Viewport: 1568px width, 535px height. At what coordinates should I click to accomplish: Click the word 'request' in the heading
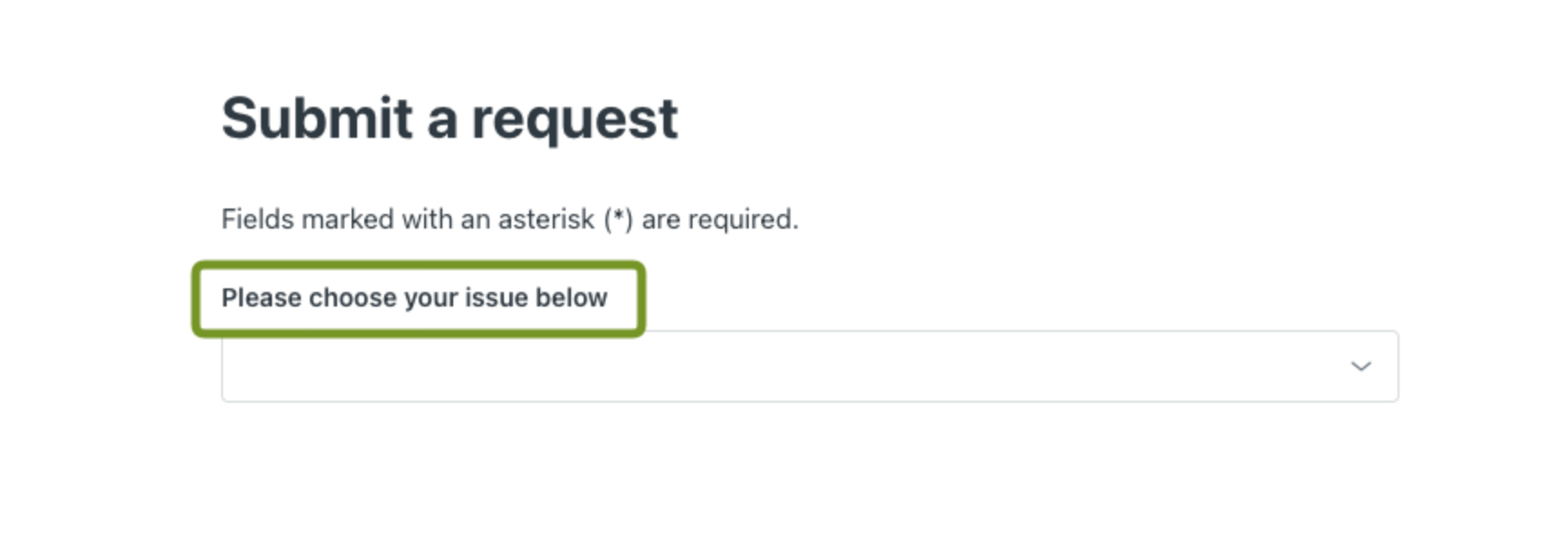click(574, 119)
